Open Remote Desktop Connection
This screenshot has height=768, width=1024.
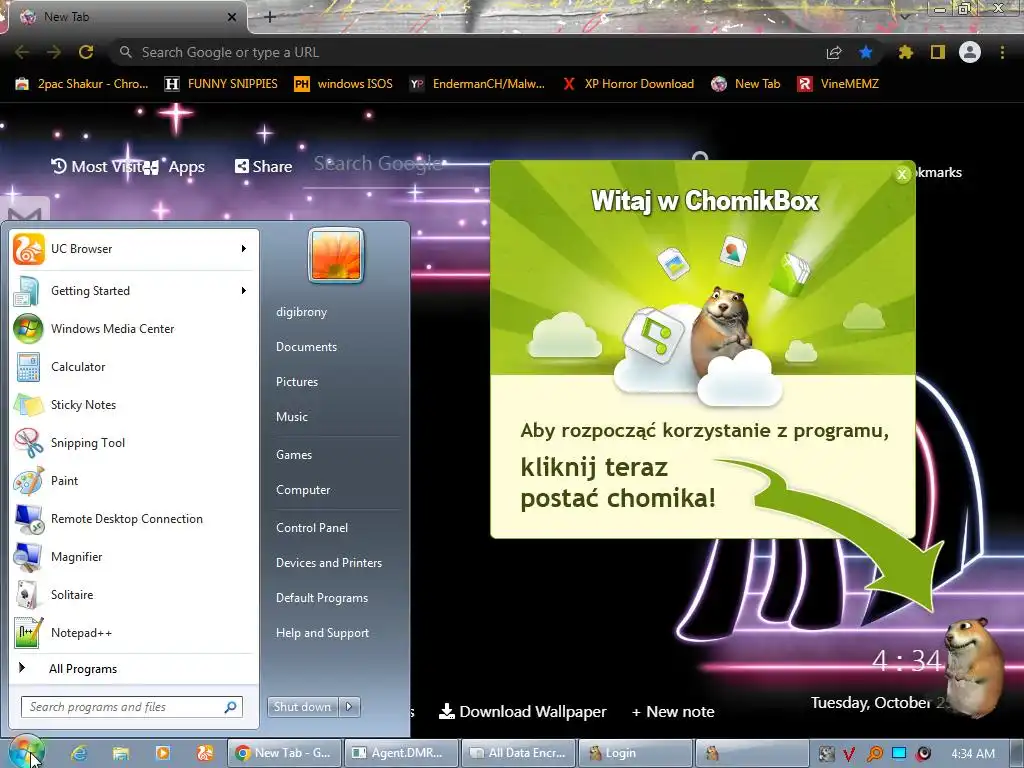click(x=133, y=519)
